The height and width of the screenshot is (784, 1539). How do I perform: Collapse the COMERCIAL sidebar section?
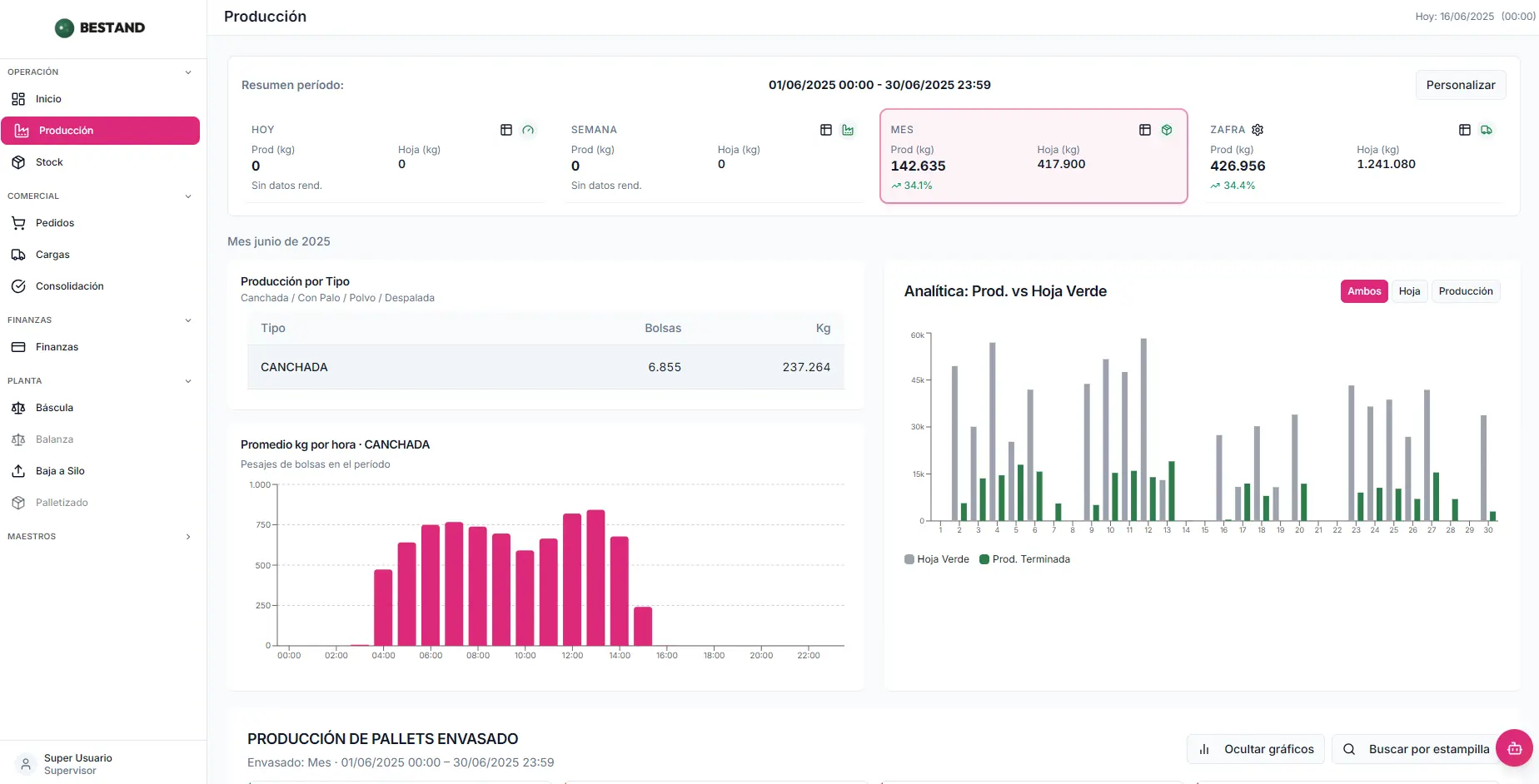(x=188, y=196)
